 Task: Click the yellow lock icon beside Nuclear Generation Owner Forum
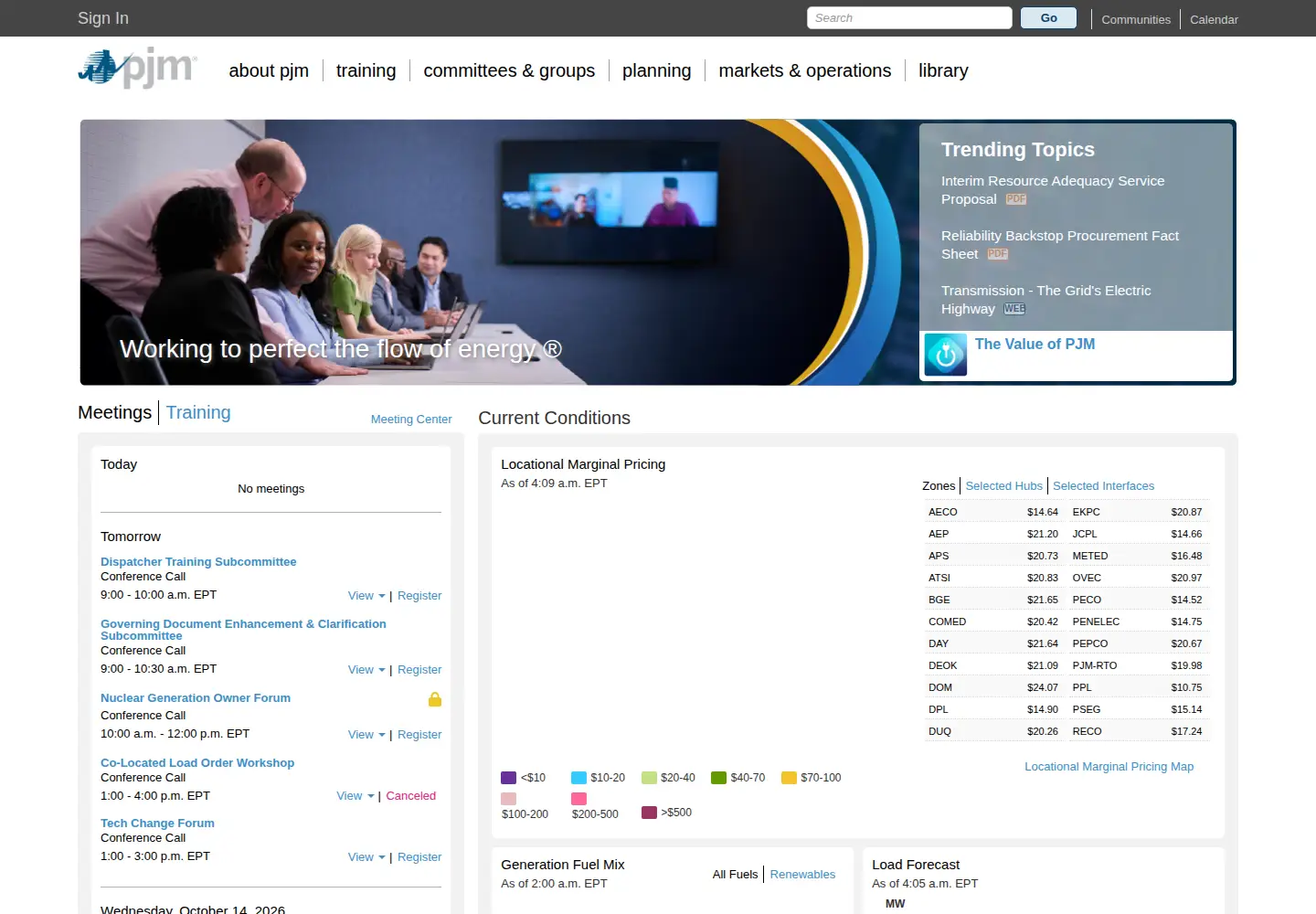click(x=435, y=699)
